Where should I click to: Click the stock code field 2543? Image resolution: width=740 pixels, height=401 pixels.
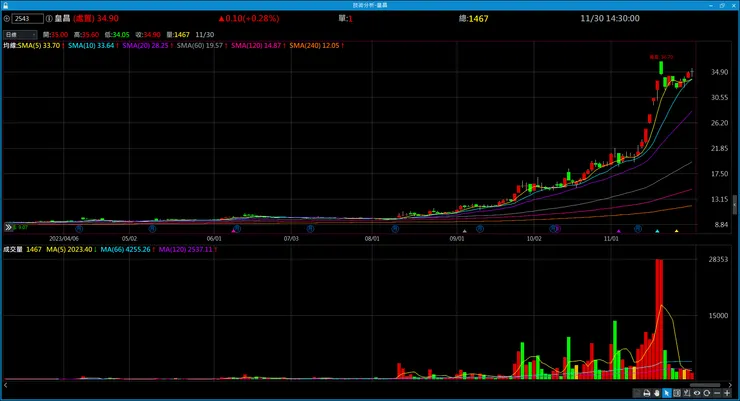27,18
